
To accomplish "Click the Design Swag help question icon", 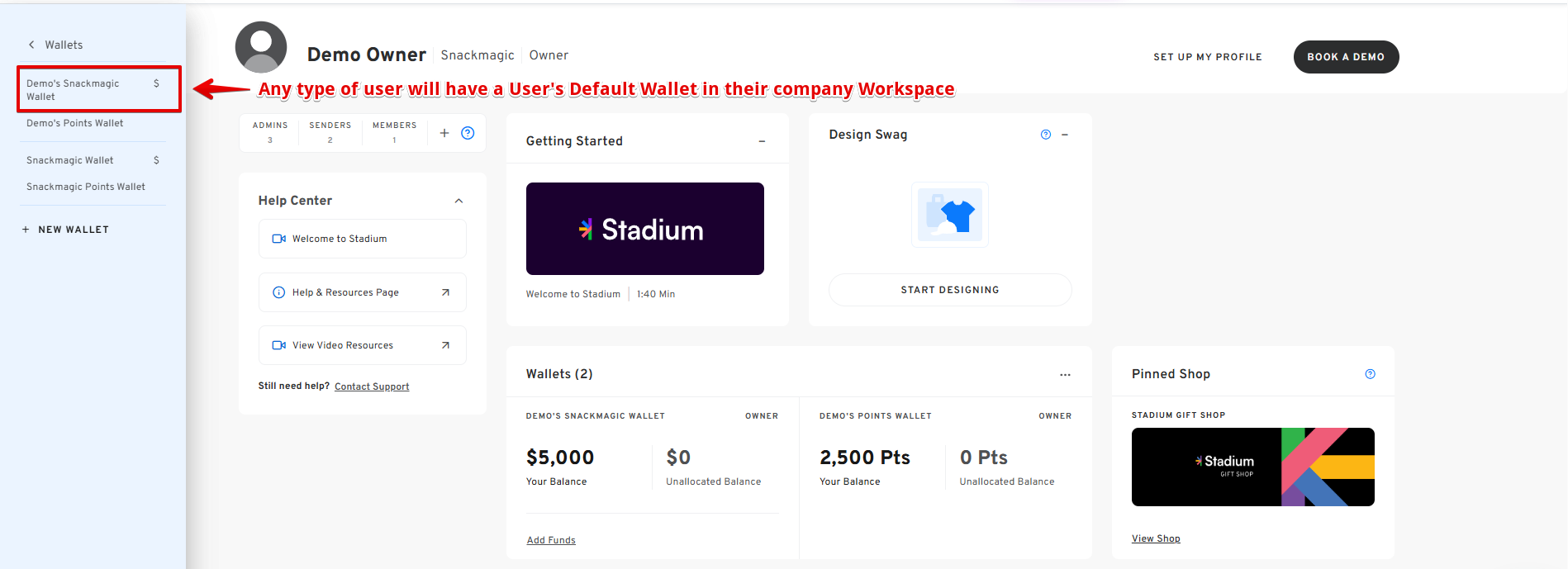I will tap(1046, 135).
